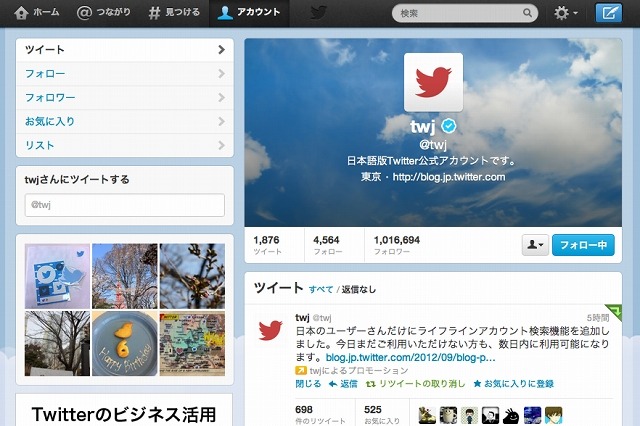Open フォロワー (followers) sidebar item

pyautogui.click(x=124, y=98)
